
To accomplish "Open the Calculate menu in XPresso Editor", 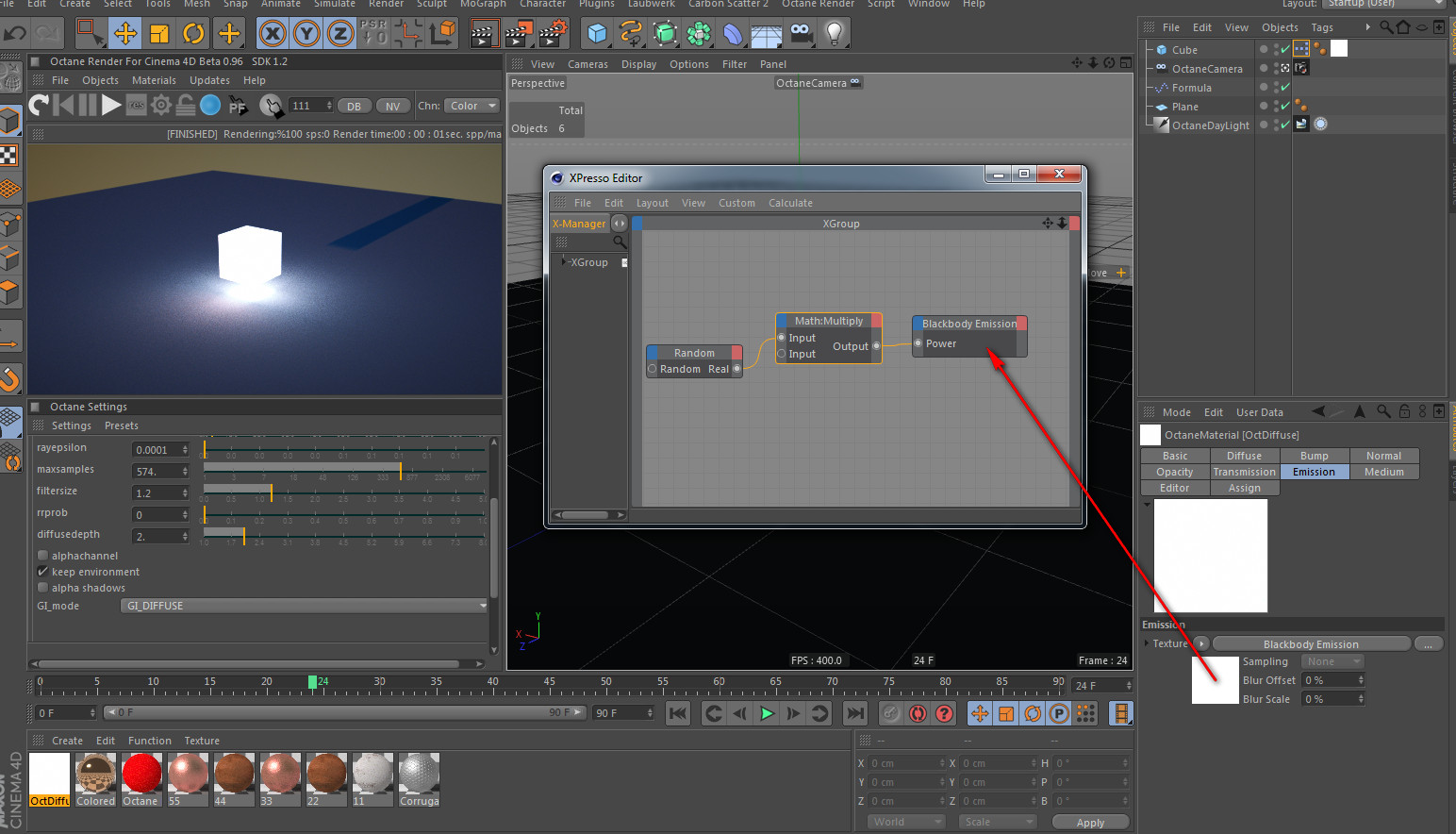I will click(790, 203).
